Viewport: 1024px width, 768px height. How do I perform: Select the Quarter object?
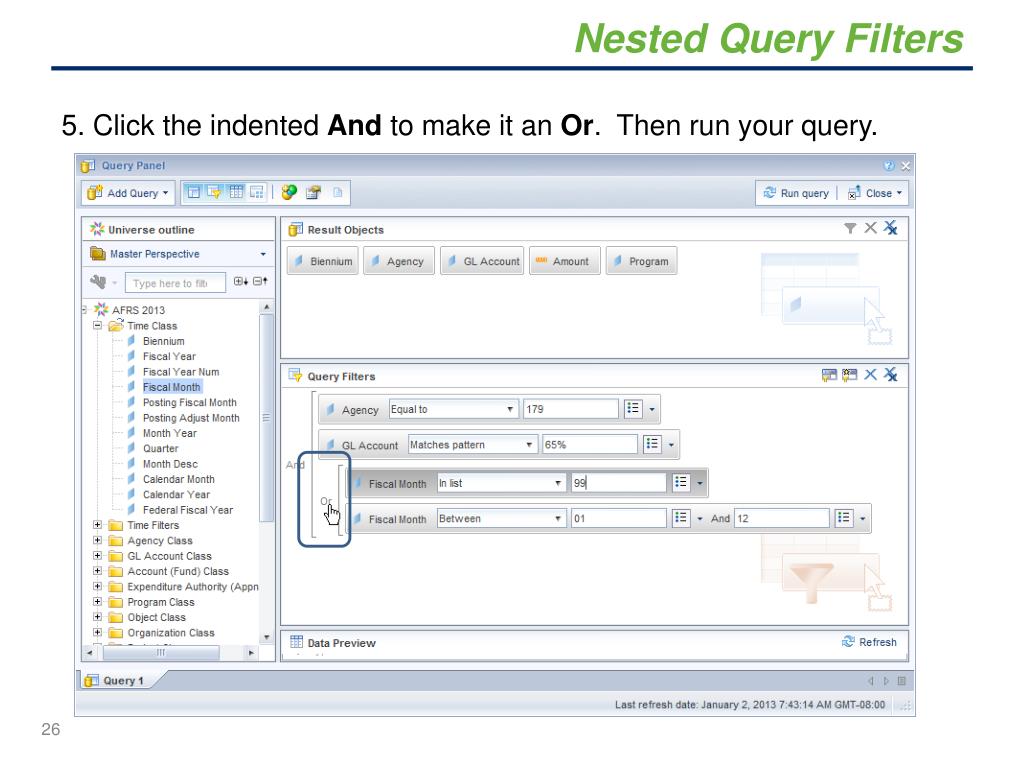(161, 449)
